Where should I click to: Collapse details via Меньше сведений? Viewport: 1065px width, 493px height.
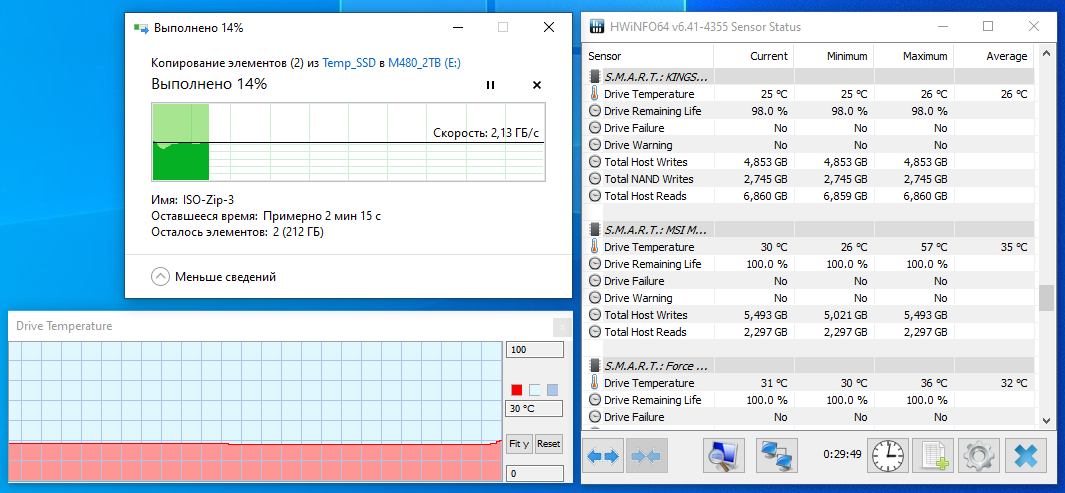(x=213, y=276)
